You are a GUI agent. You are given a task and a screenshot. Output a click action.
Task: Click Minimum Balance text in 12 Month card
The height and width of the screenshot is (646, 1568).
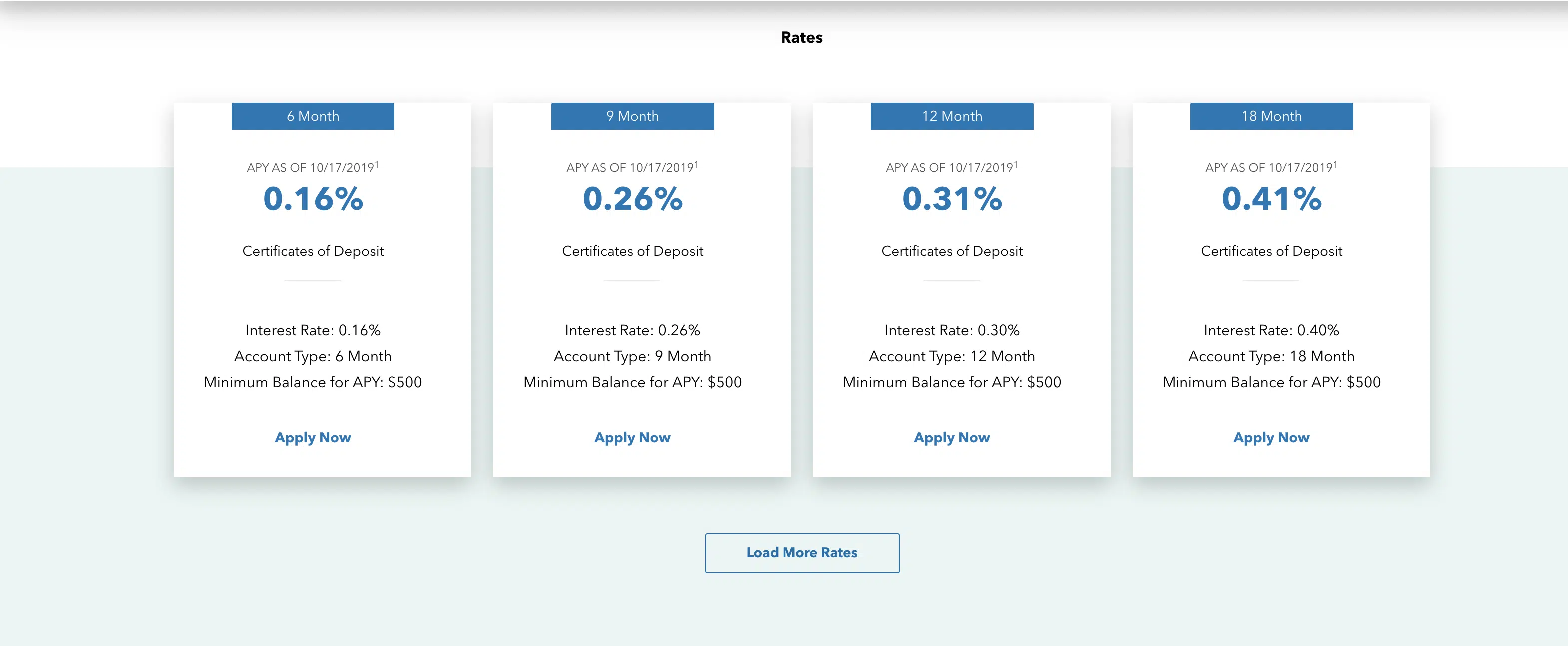point(951,382)
